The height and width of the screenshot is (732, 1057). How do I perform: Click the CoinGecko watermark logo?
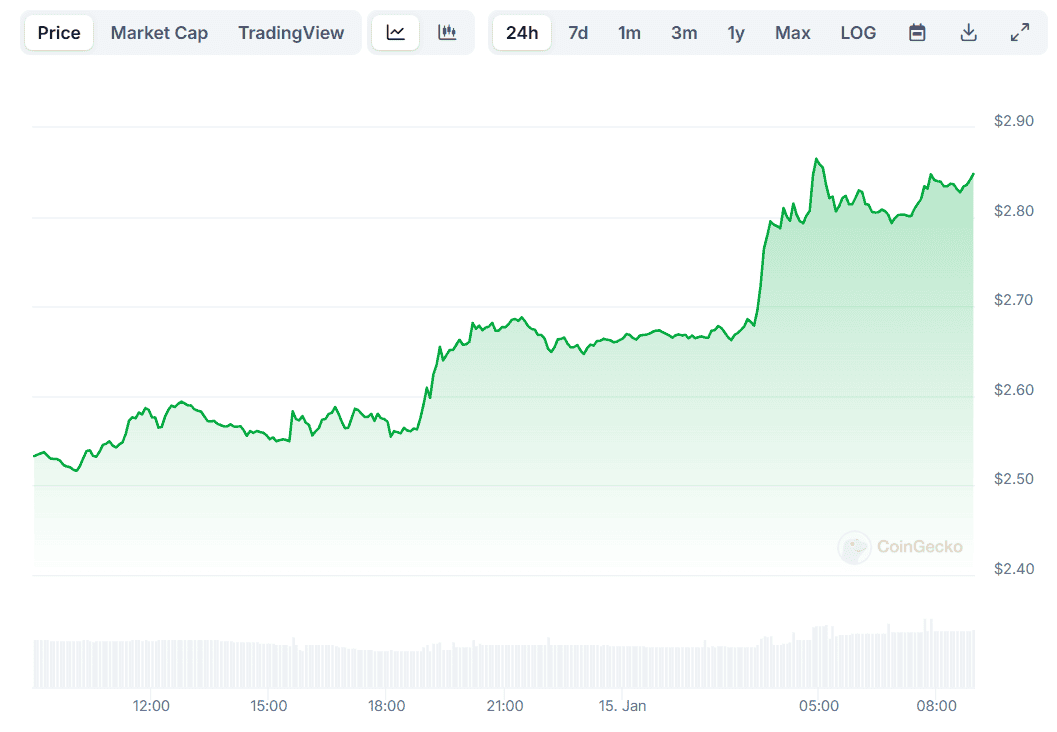(900, 547)
